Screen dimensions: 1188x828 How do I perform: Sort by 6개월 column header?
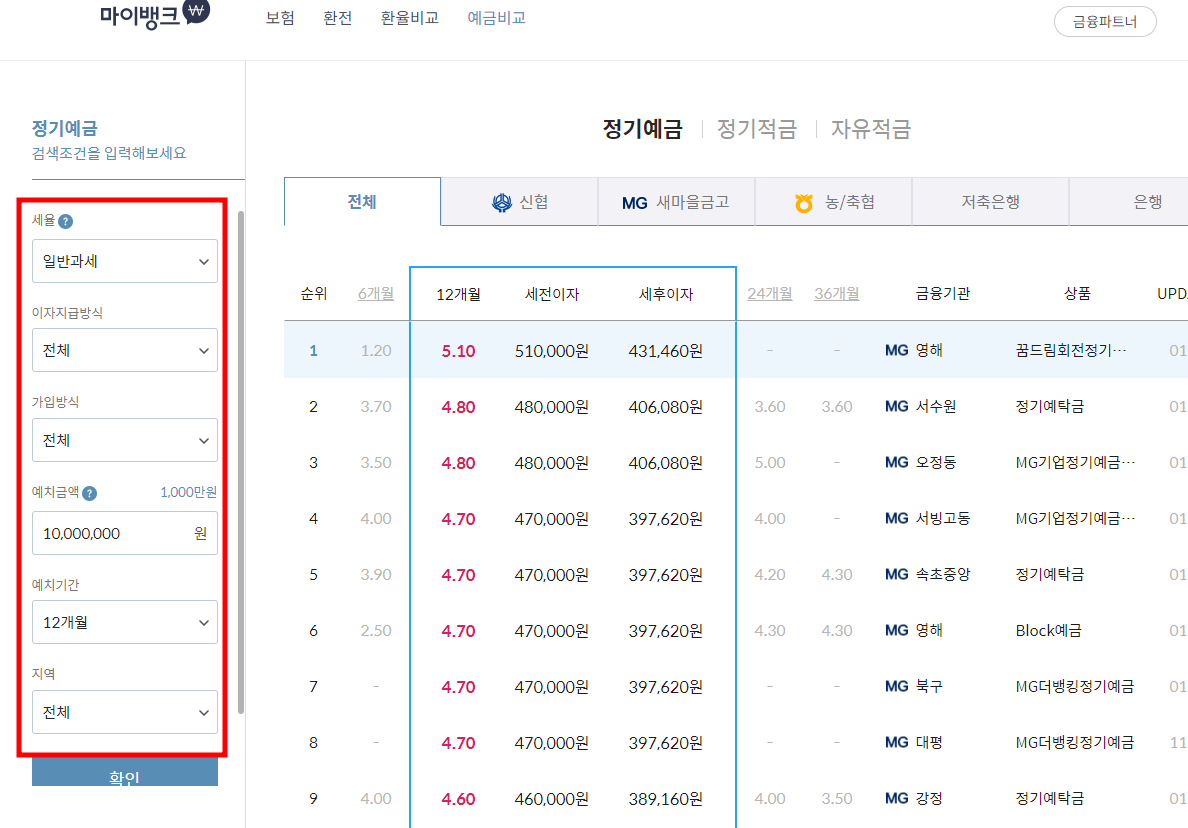tap(376, 293)
